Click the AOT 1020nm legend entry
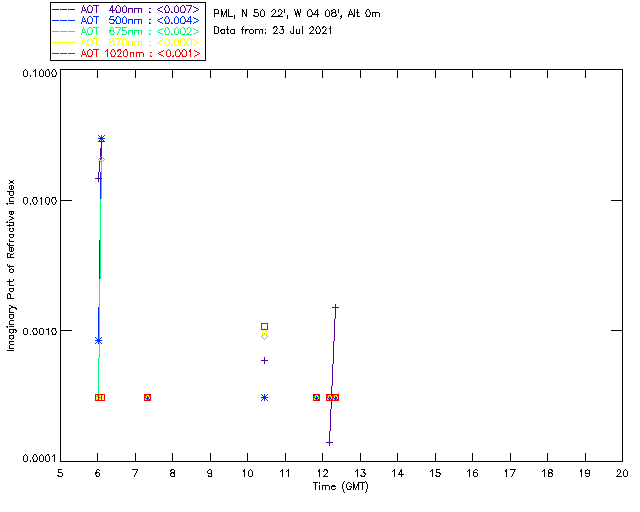The image size is (640, 512). [127, 53]
